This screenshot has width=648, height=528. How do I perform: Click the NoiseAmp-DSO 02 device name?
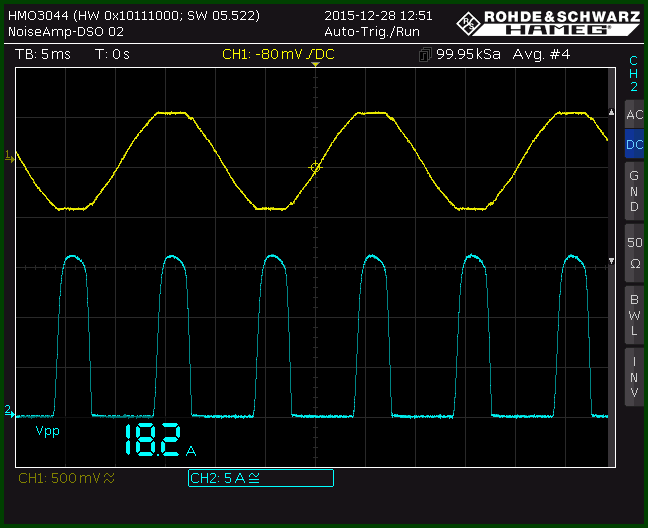(66, 32)
